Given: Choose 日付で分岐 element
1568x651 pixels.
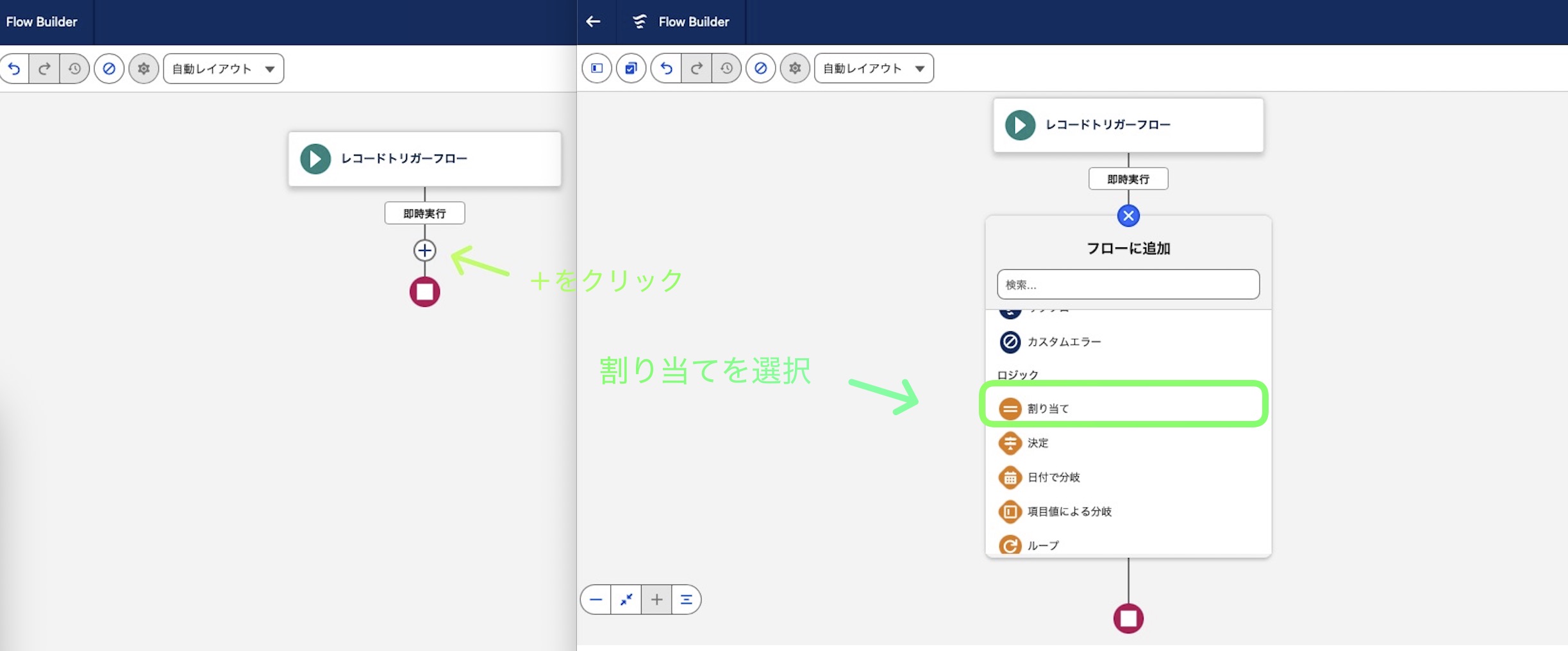Looking at the screenshot, I should (x=1128, y=477).
